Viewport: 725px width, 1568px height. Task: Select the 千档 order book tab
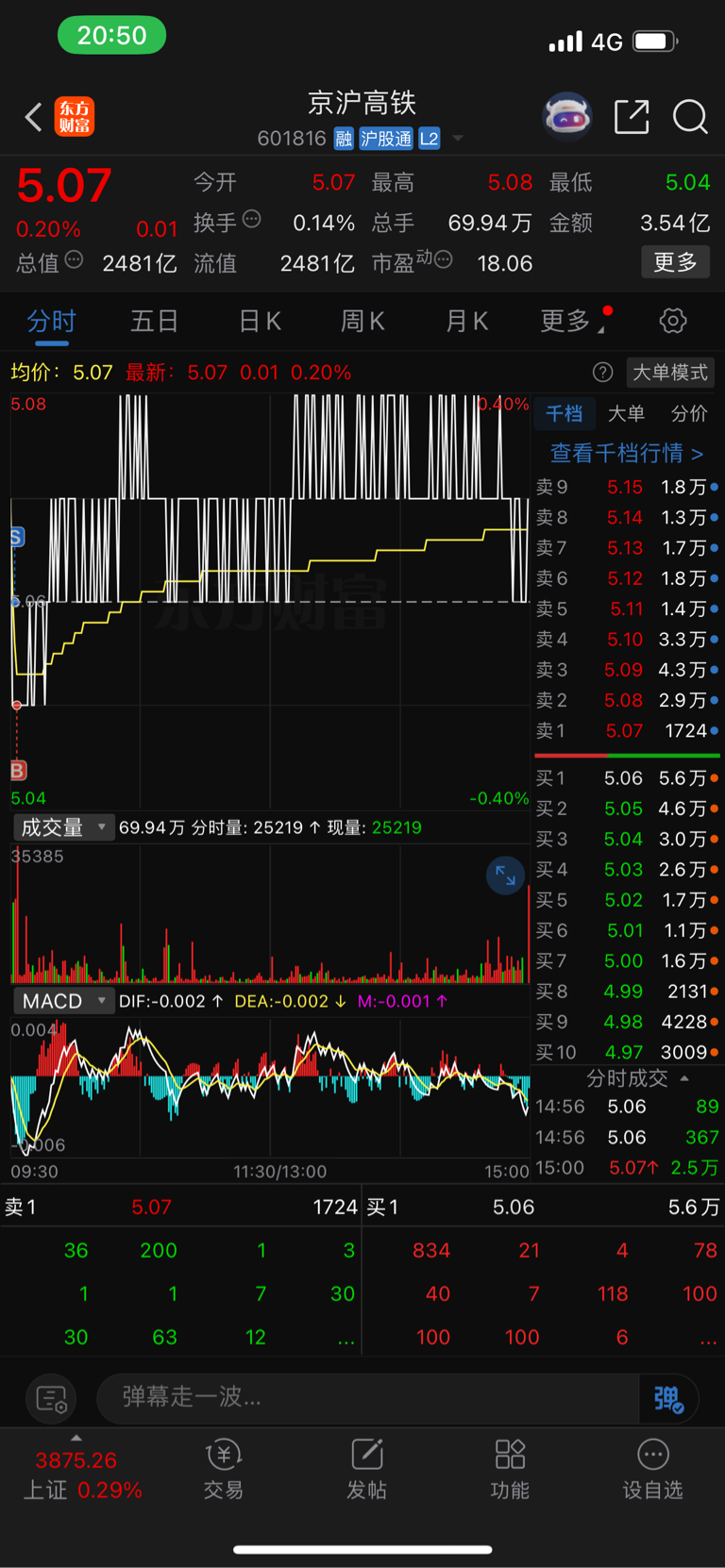(x=565, y=413)
